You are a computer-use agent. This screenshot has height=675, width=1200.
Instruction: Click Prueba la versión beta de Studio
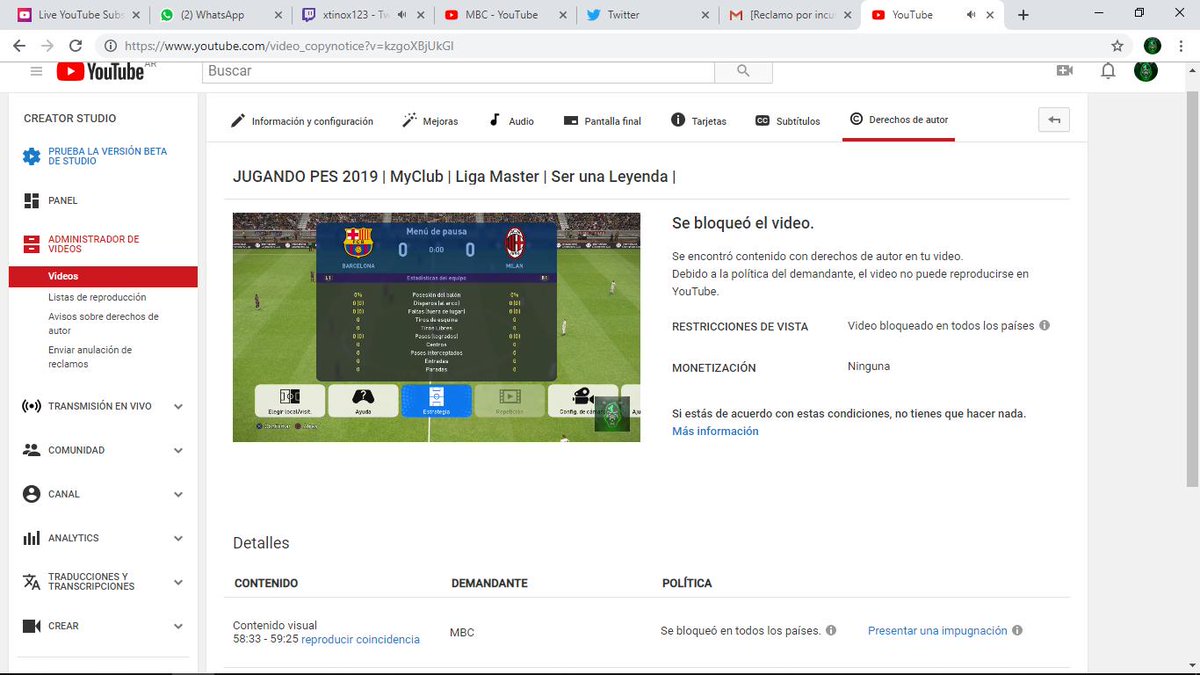coord(107,156)
